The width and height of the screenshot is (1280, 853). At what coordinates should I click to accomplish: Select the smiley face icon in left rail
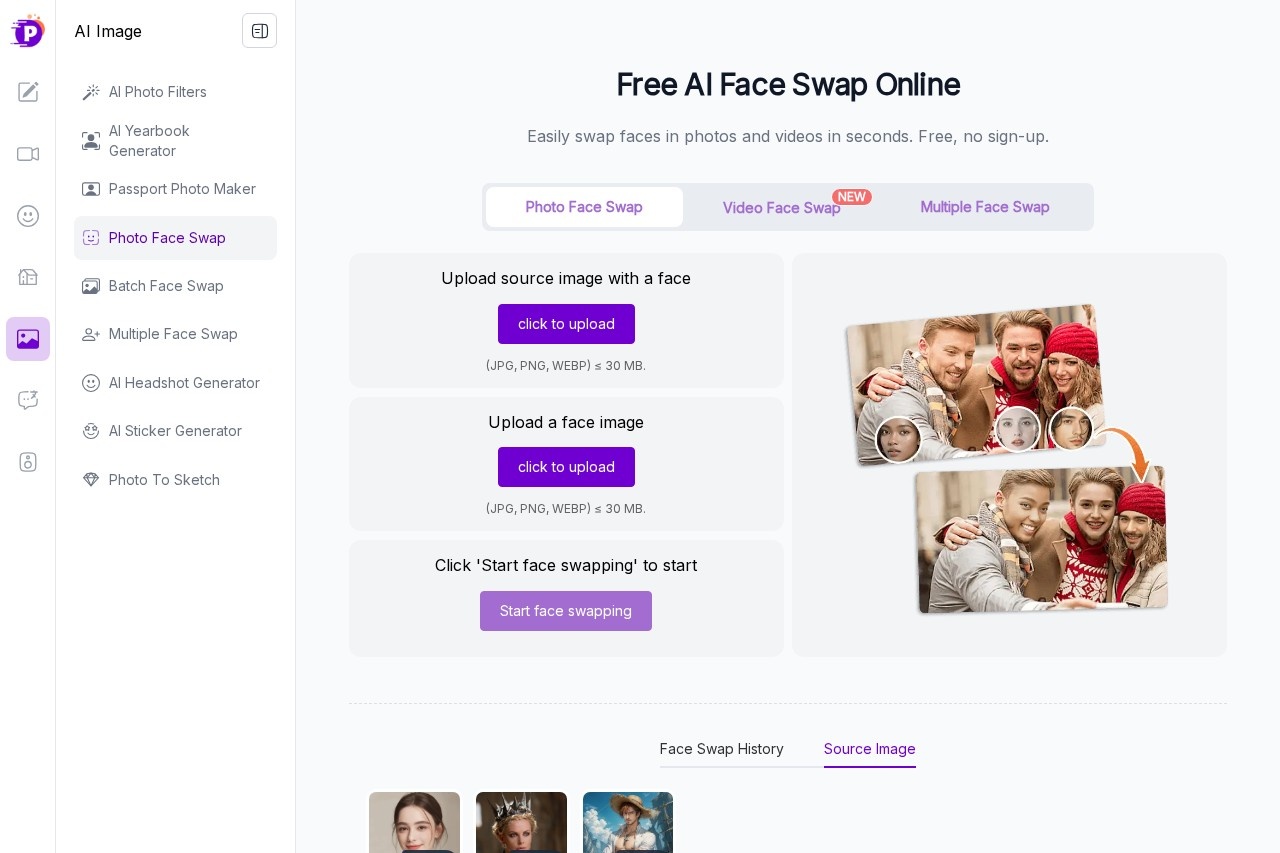pos(28,216)
